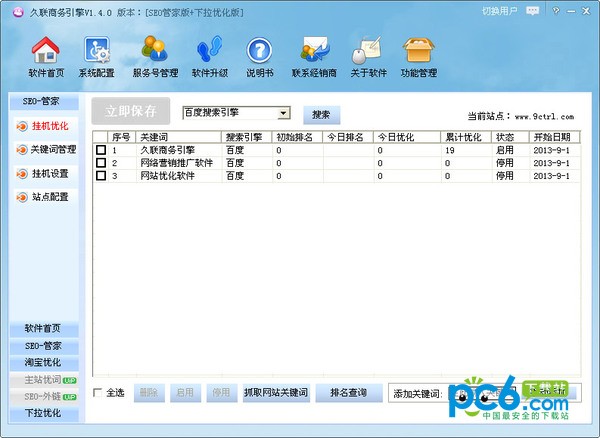The height and width of the screenshot is (438, 600).
Task: Sort by 今日优化 column header
Action: 407,137
